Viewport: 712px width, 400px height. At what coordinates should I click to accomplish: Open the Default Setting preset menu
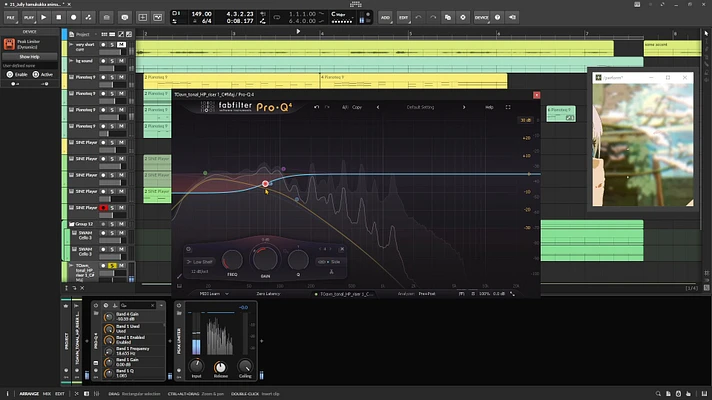420,107
